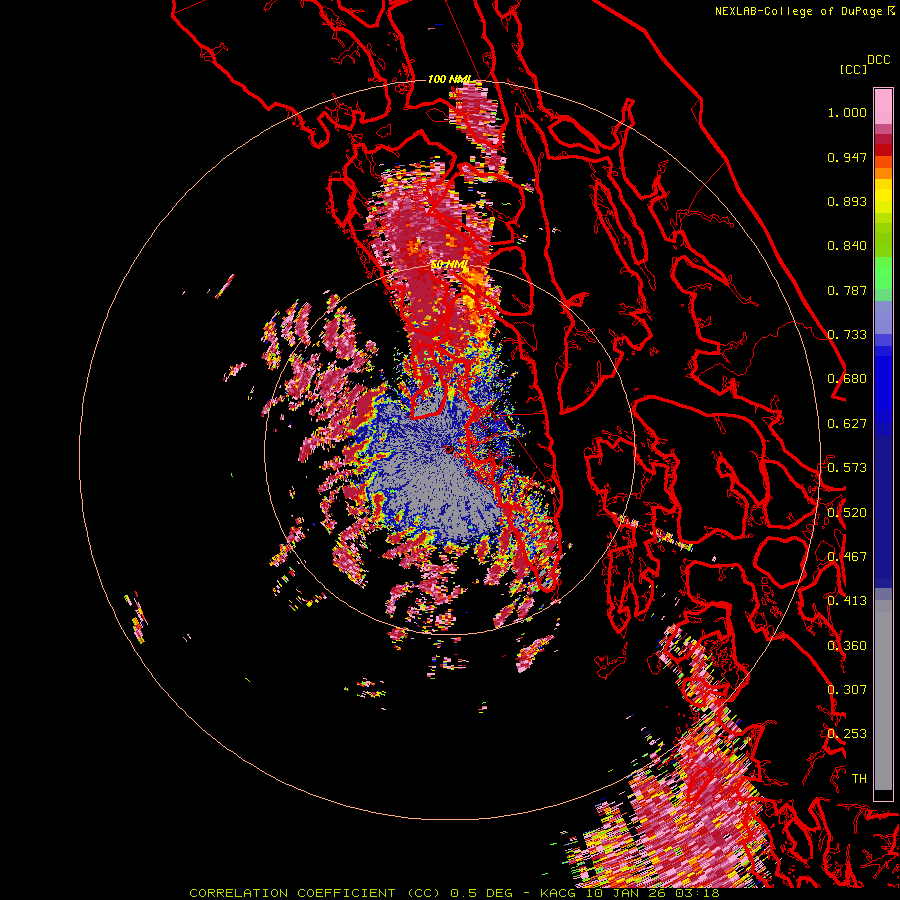
Task: Click the 50 NMI range ring label
Action: (449, 265)
